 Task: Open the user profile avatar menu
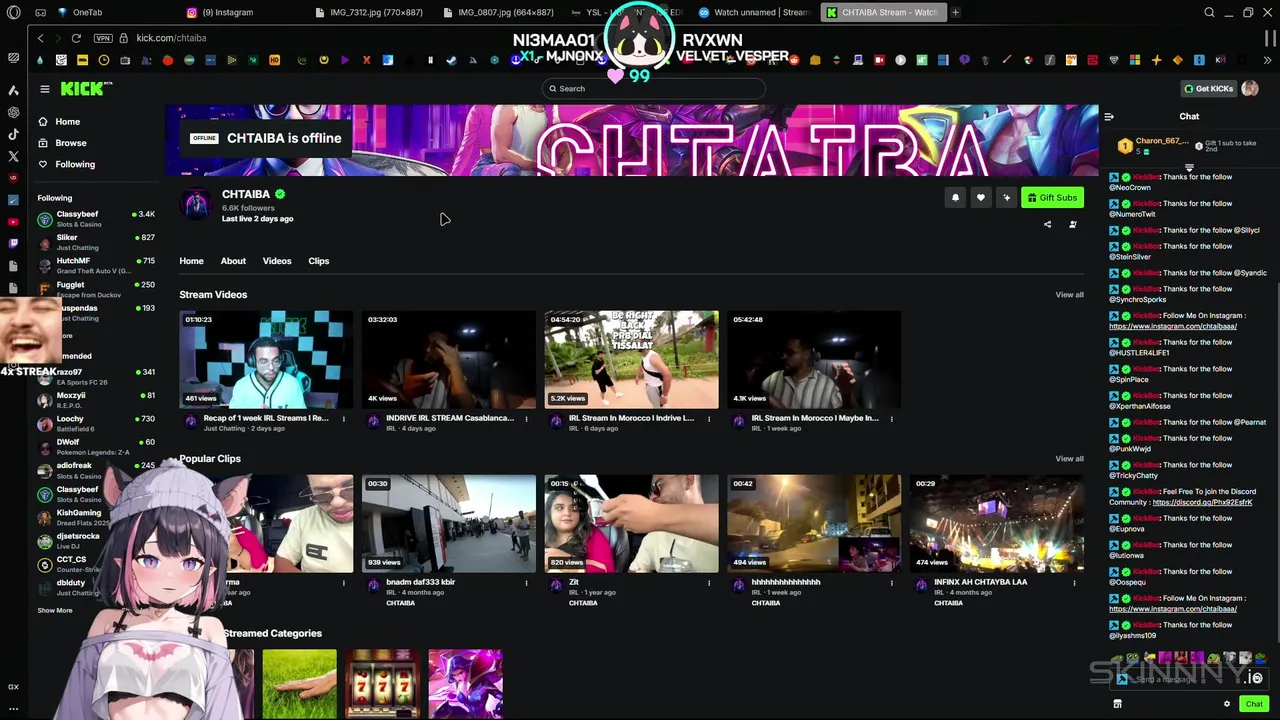(x=1250, y=89)
